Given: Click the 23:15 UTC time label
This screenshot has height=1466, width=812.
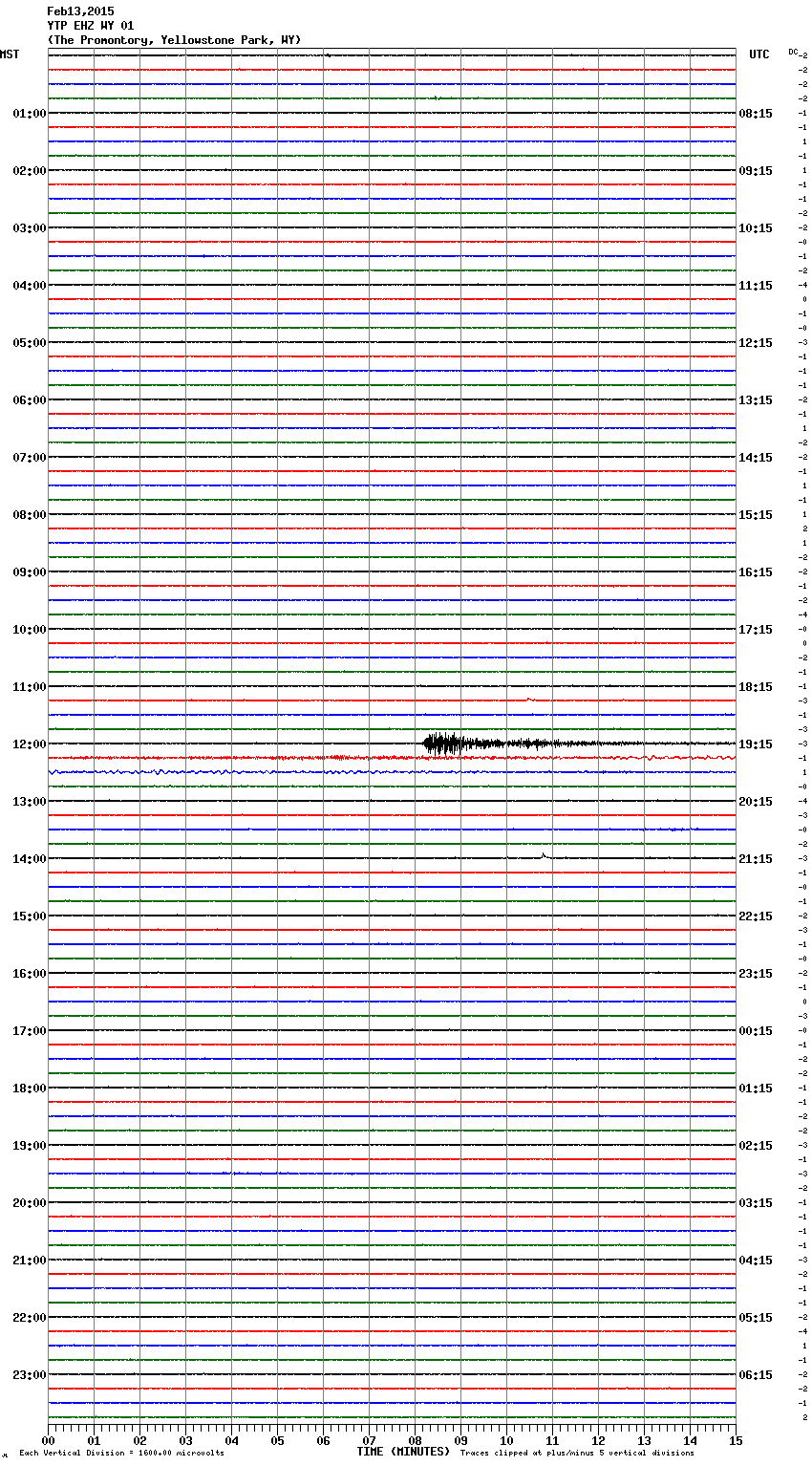Looking at the screenshot, I should coord(756,974).
